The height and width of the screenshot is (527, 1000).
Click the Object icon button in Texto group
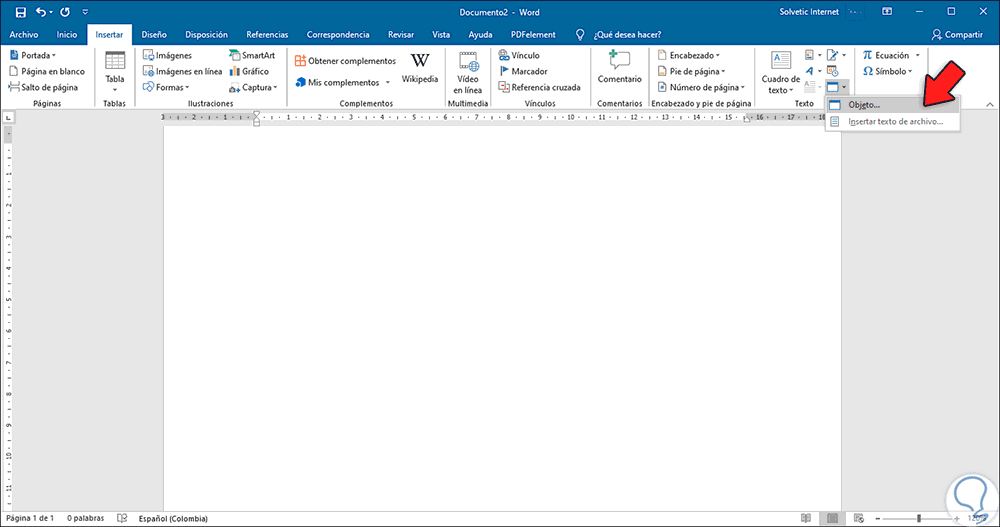[x=833, y=87]
